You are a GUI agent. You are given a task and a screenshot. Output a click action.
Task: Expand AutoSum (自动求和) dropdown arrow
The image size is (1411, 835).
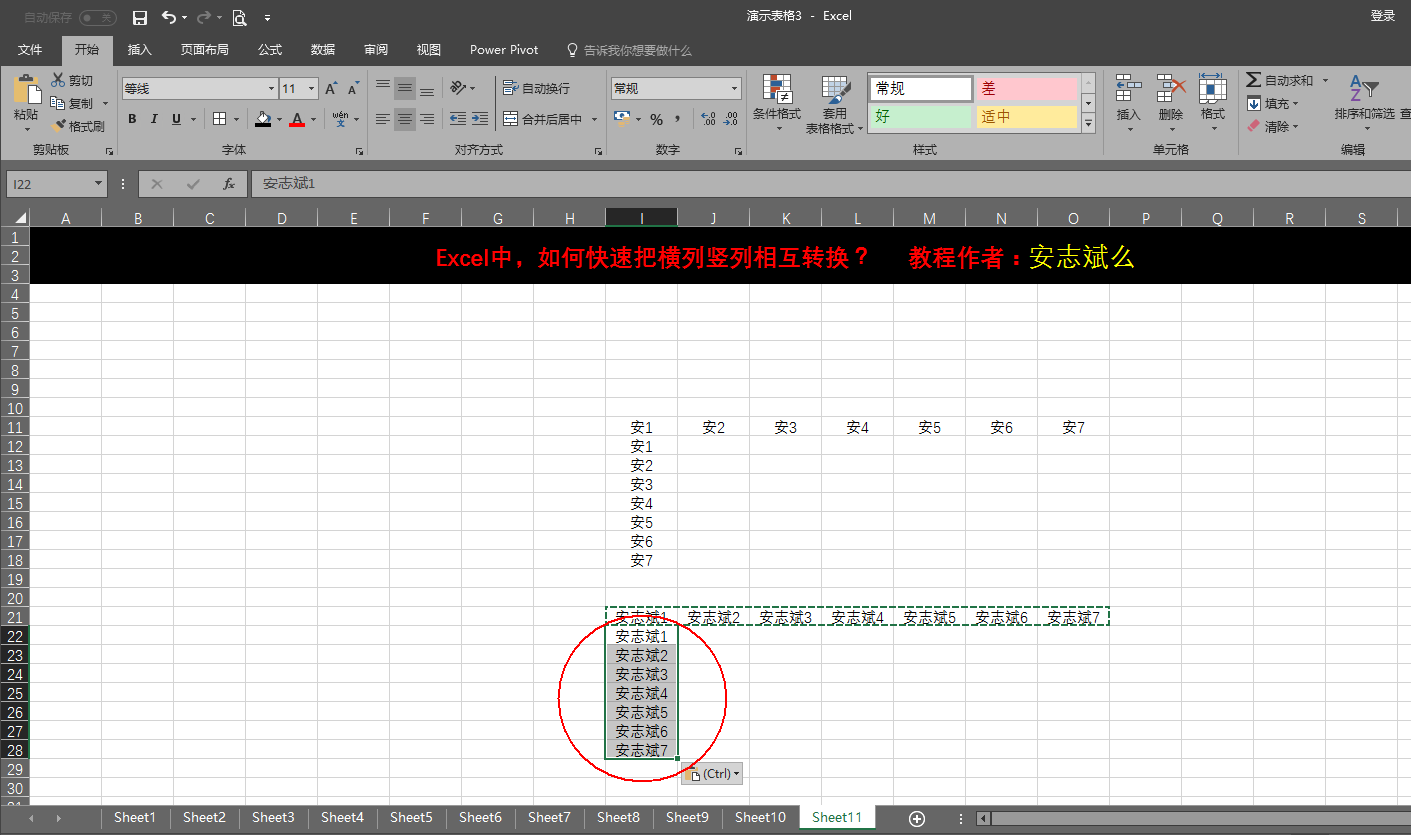pos(1325,80)
